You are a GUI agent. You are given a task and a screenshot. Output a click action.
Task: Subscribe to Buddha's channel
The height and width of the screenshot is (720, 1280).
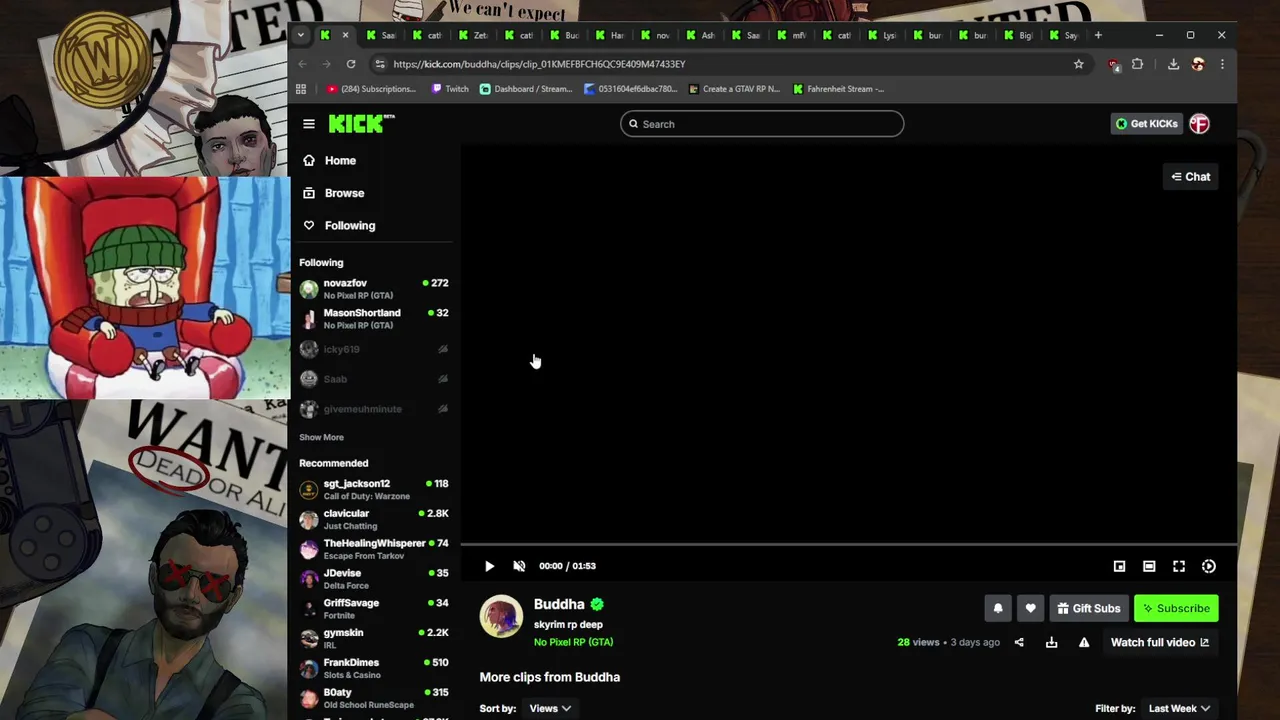click(x=1176, y=608)
